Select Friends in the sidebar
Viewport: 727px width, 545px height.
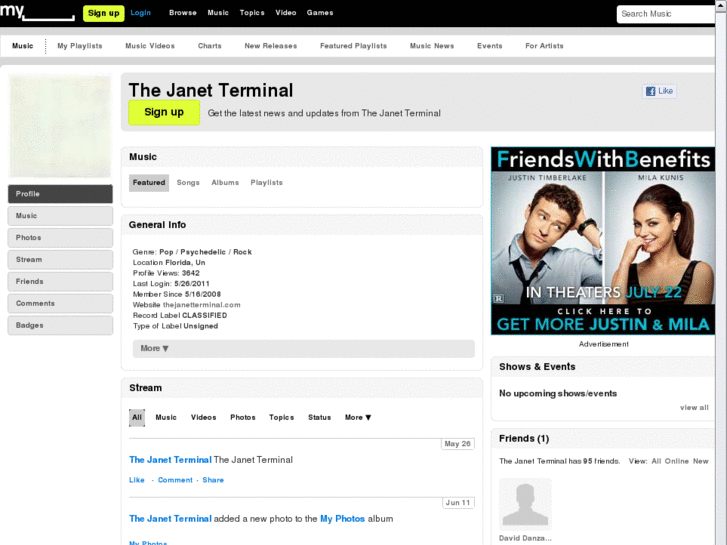(x=60, y=282)
